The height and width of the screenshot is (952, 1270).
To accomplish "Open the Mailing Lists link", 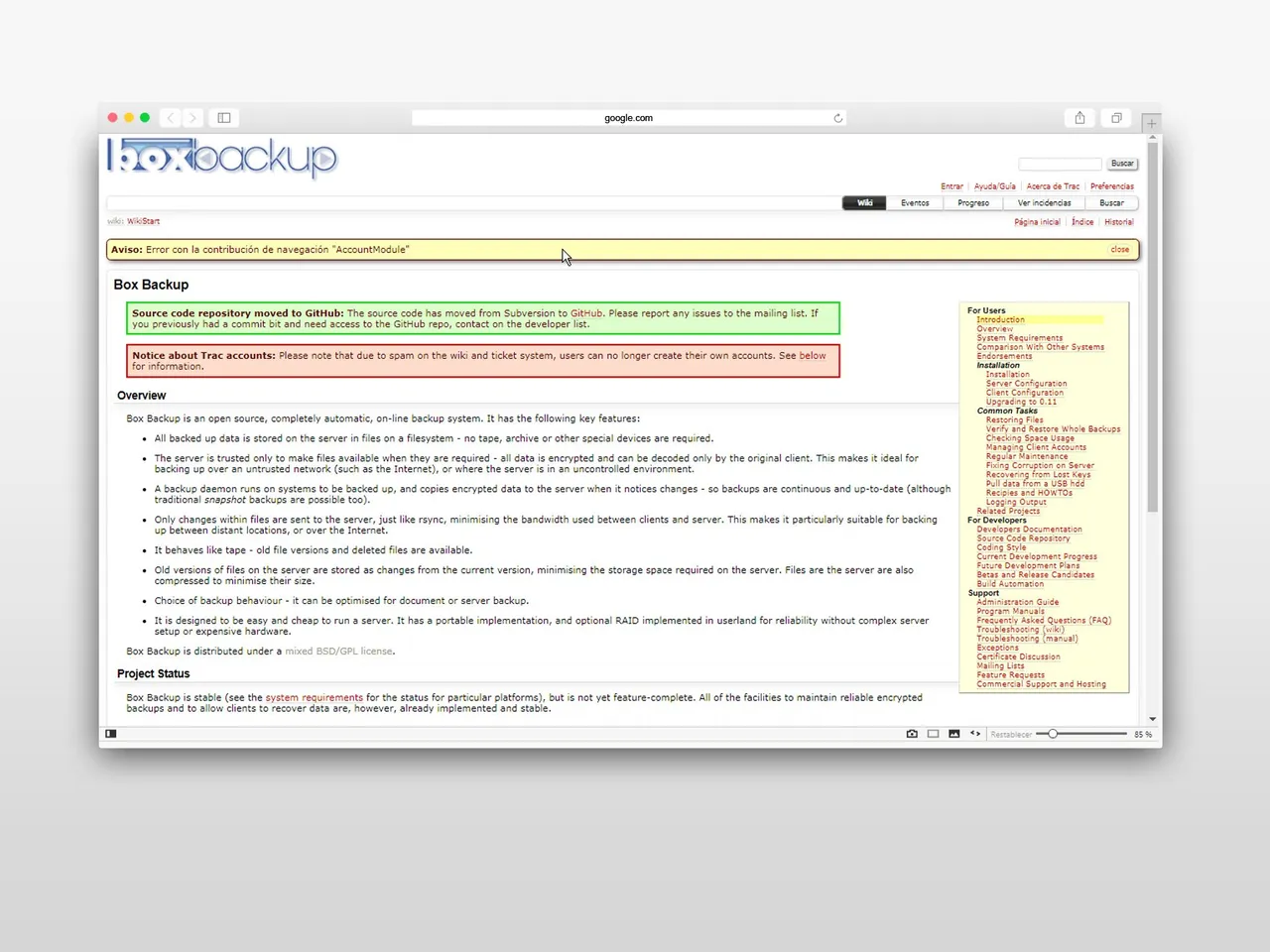I will pyautogui.click(x=1000, y=666).
